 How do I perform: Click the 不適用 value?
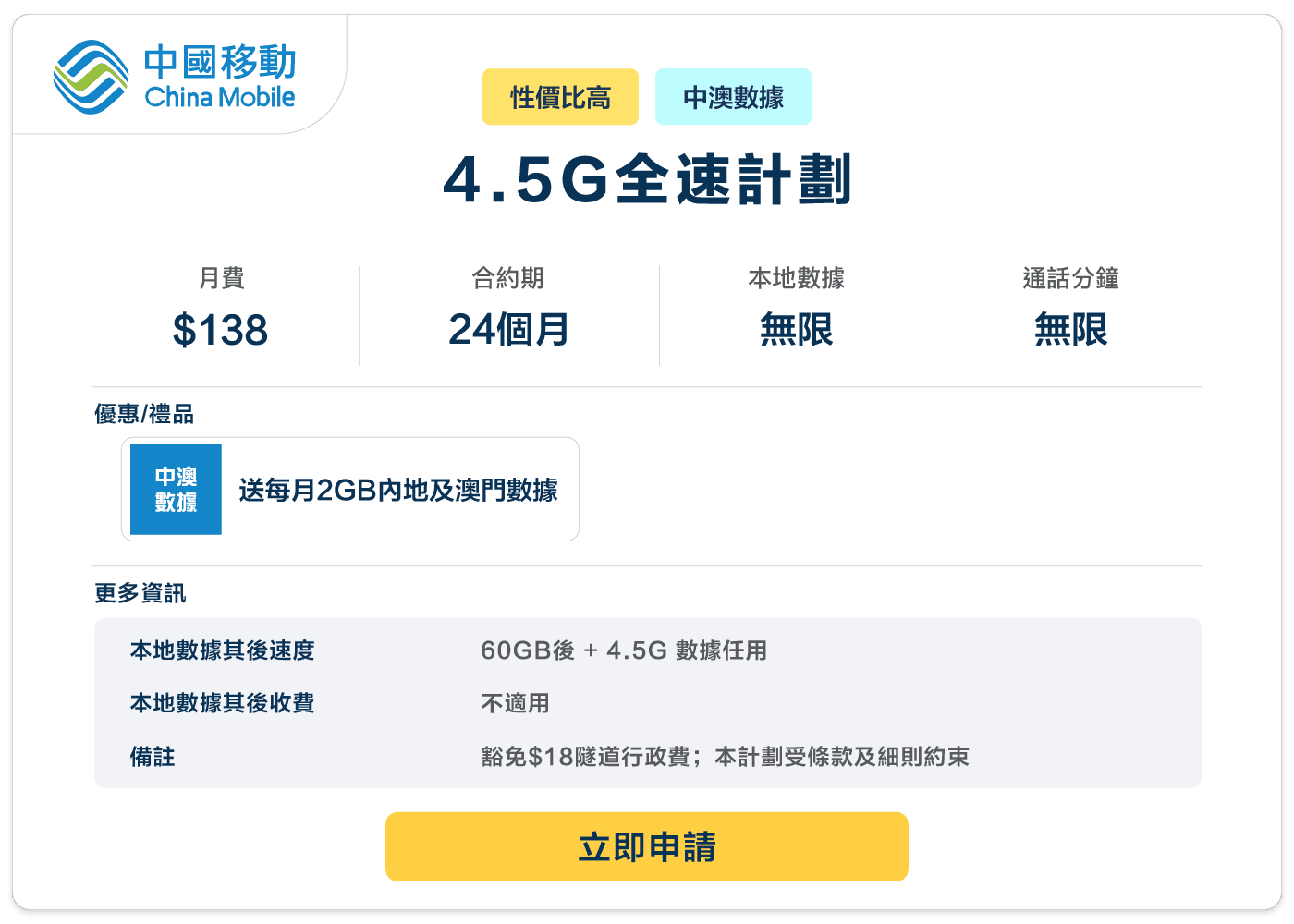coord(515,703)
